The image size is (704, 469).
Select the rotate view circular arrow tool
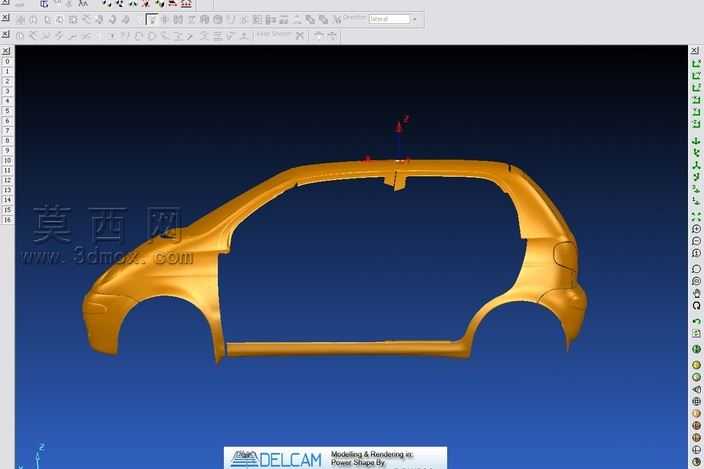[696, 305]
